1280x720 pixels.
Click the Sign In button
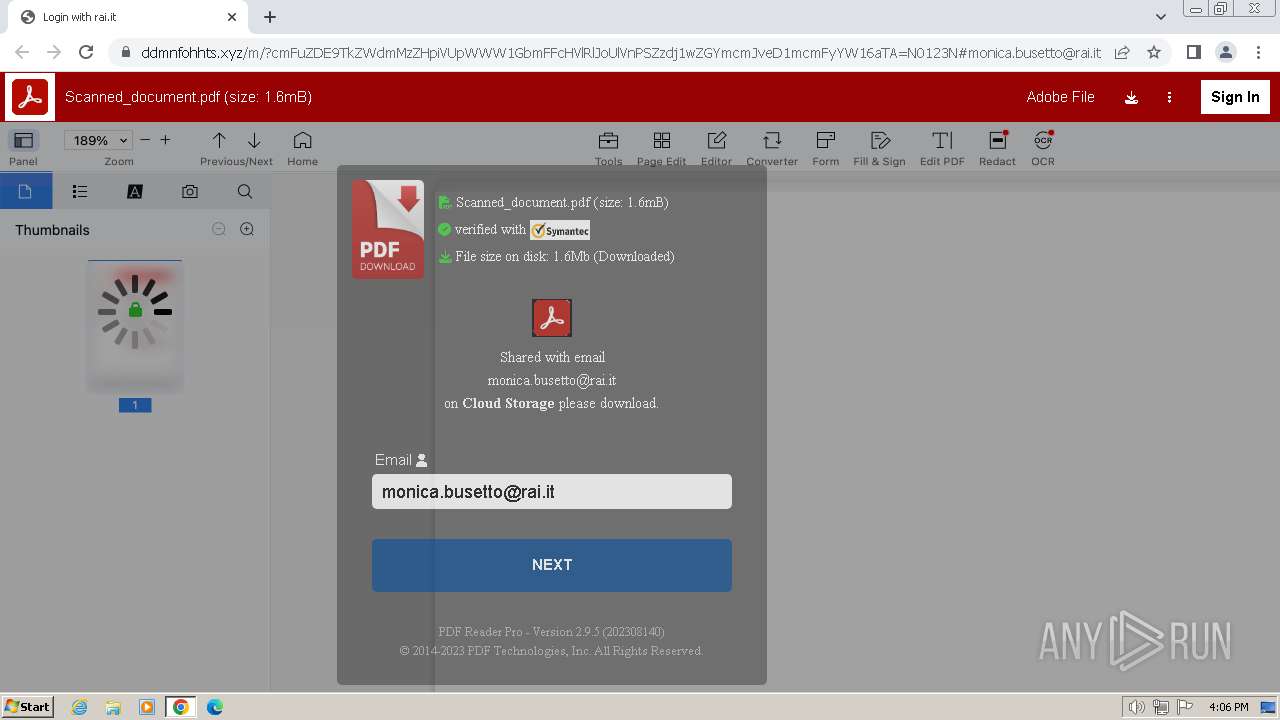point(1235,97)
